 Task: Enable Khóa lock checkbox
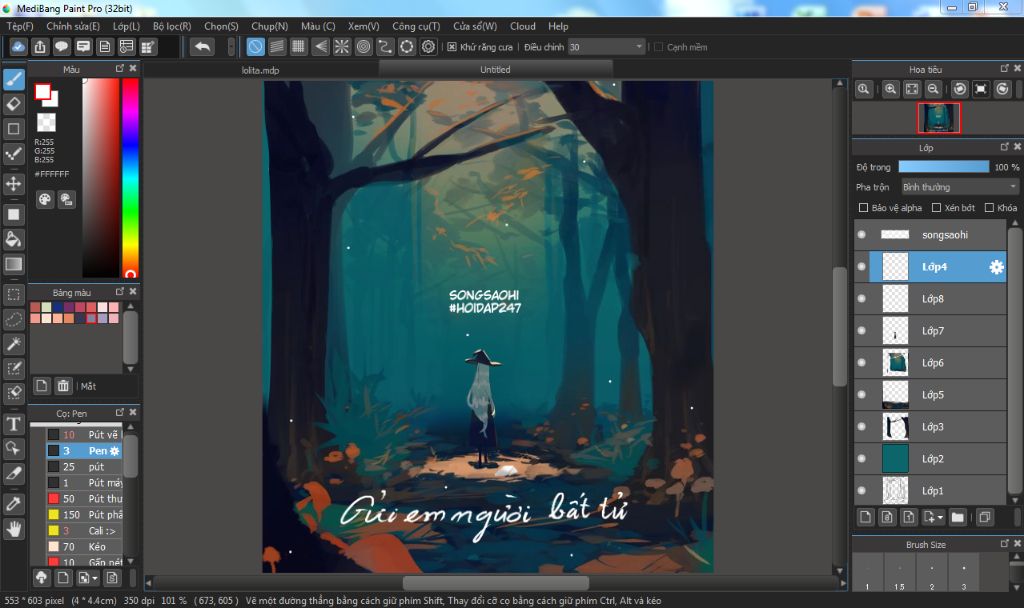pyautogui.click(x=989, y=208)
